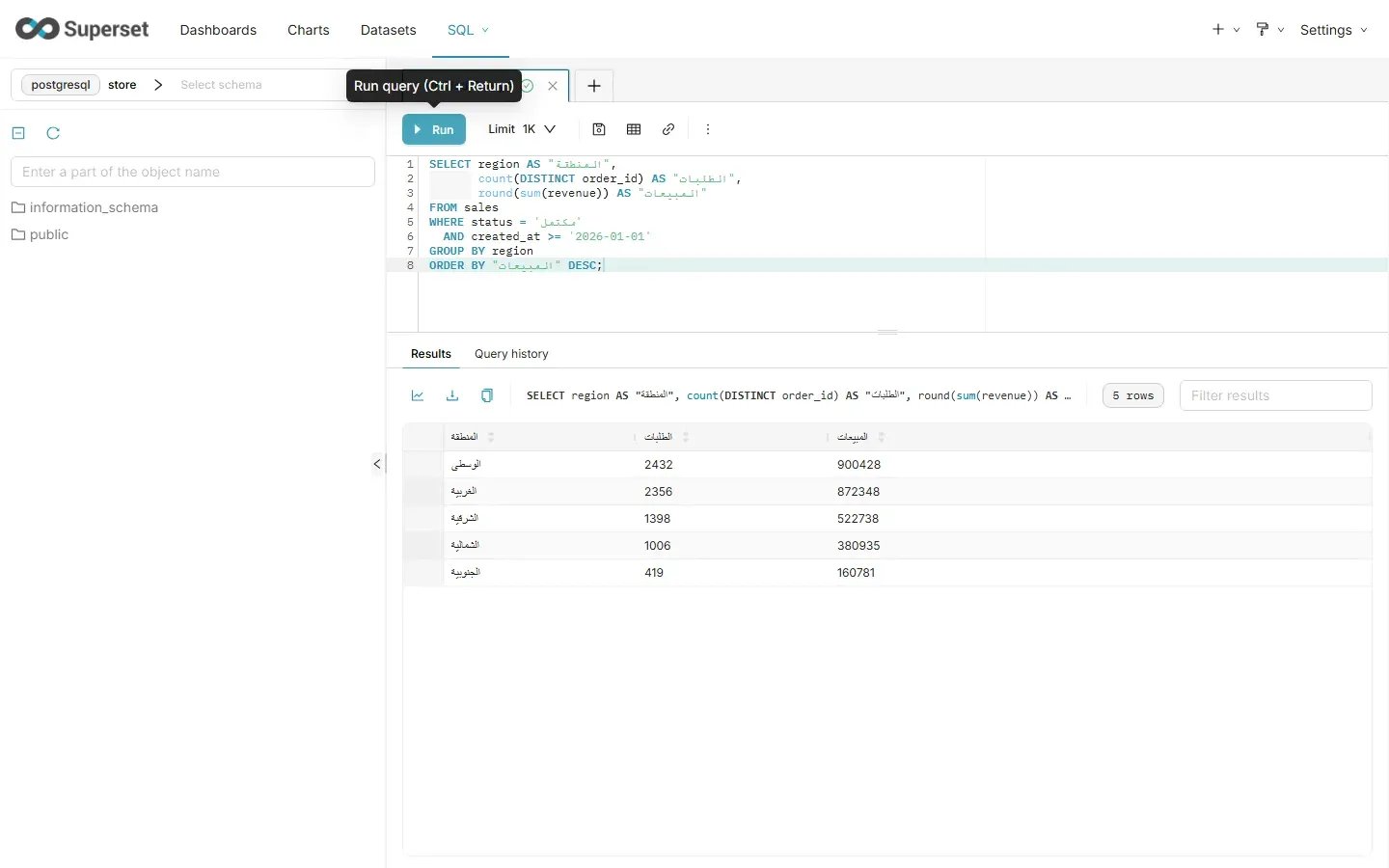Refresh the schema list
Viewport: 1389px width, 868px height.
point(53,133)
